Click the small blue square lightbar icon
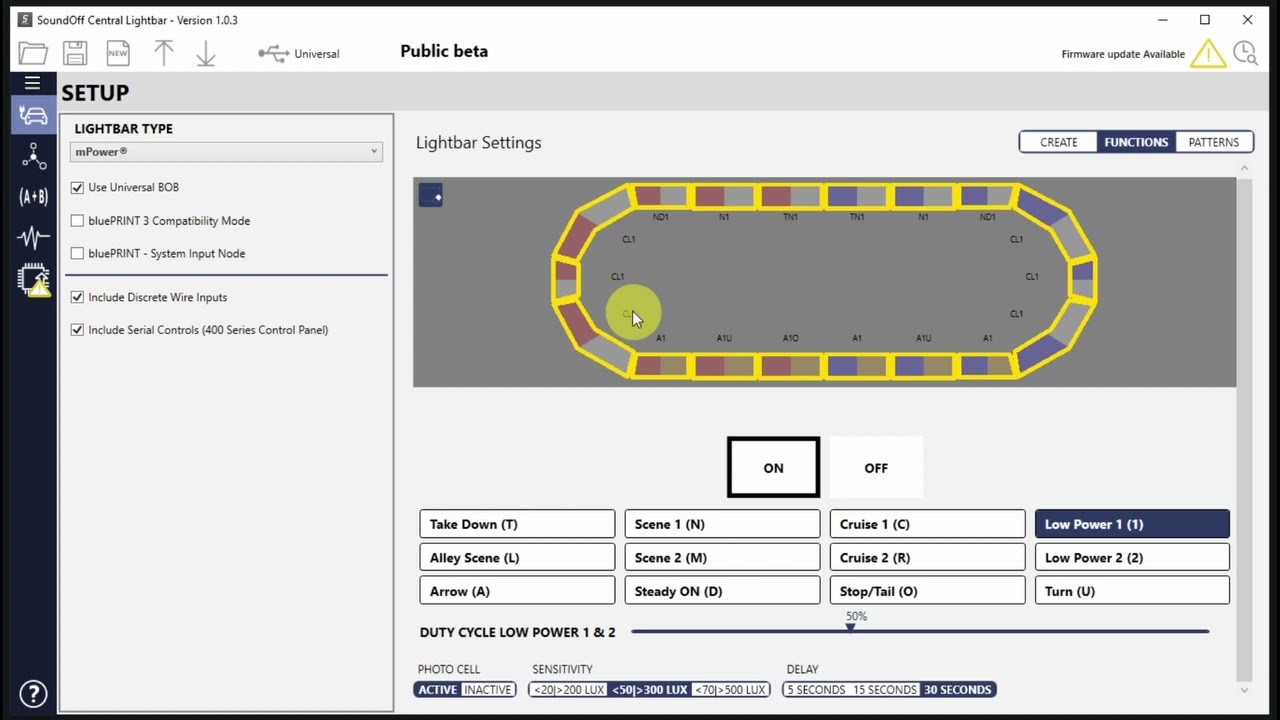The width and height of the screenshot is (1280, 720). (431, 195)
